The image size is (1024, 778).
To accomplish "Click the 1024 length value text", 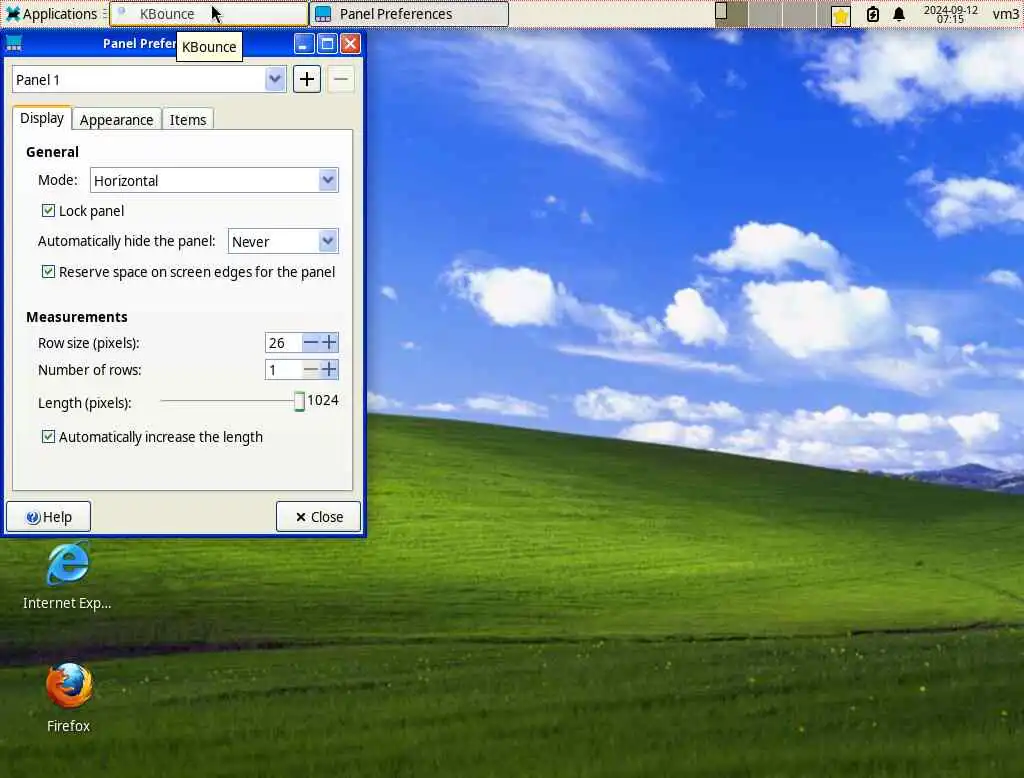I will 323,400.
